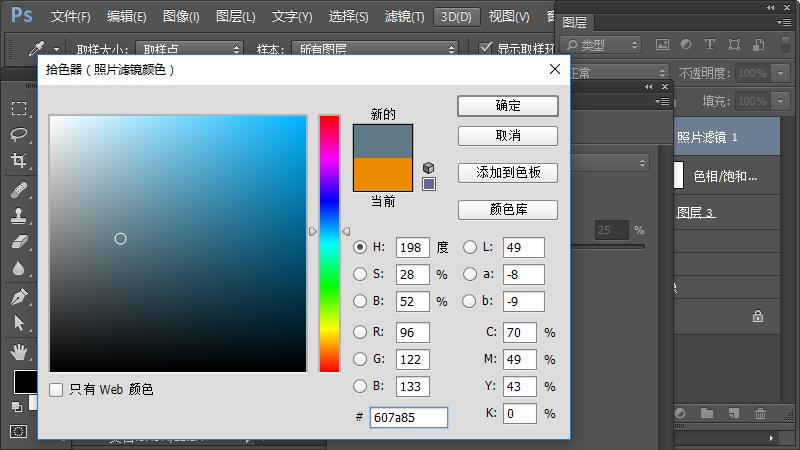The height and width of the screenshot is (450, 800).
Task: Select the Lasso tool
Action: [x=19, y=134]
